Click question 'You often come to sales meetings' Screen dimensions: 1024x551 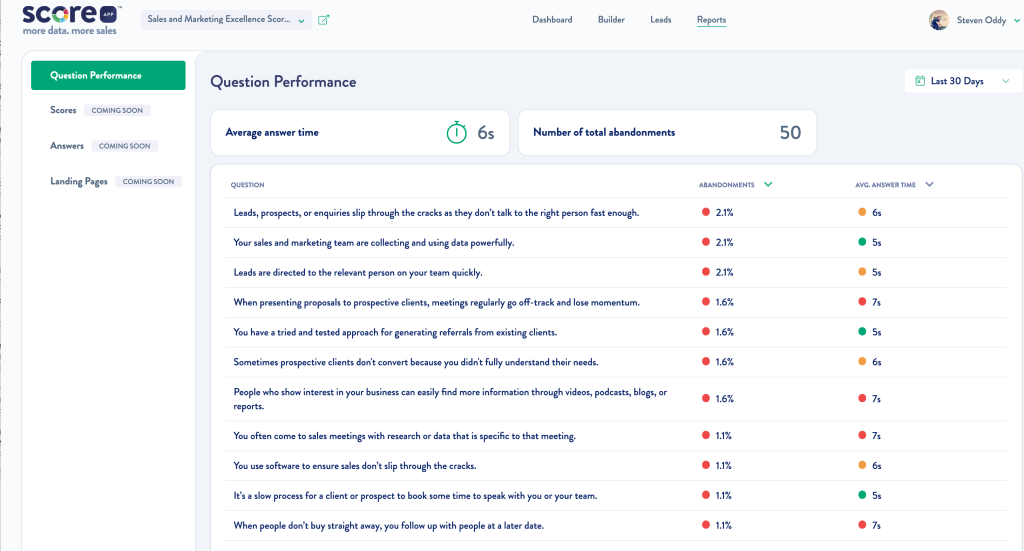(404, 436)
